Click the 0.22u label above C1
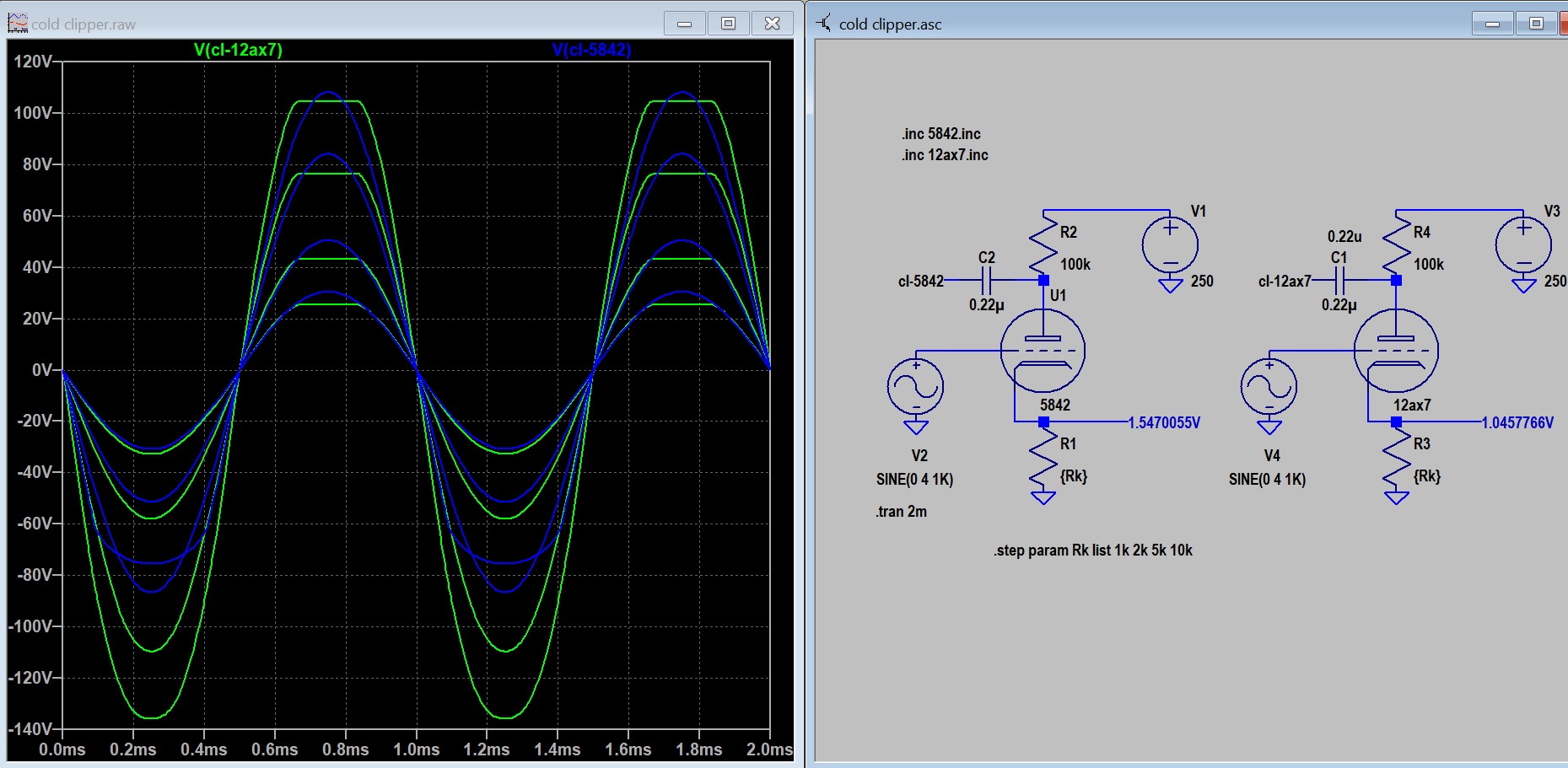The width and height of the screenshot is (1568, 768). point(1344,237)
